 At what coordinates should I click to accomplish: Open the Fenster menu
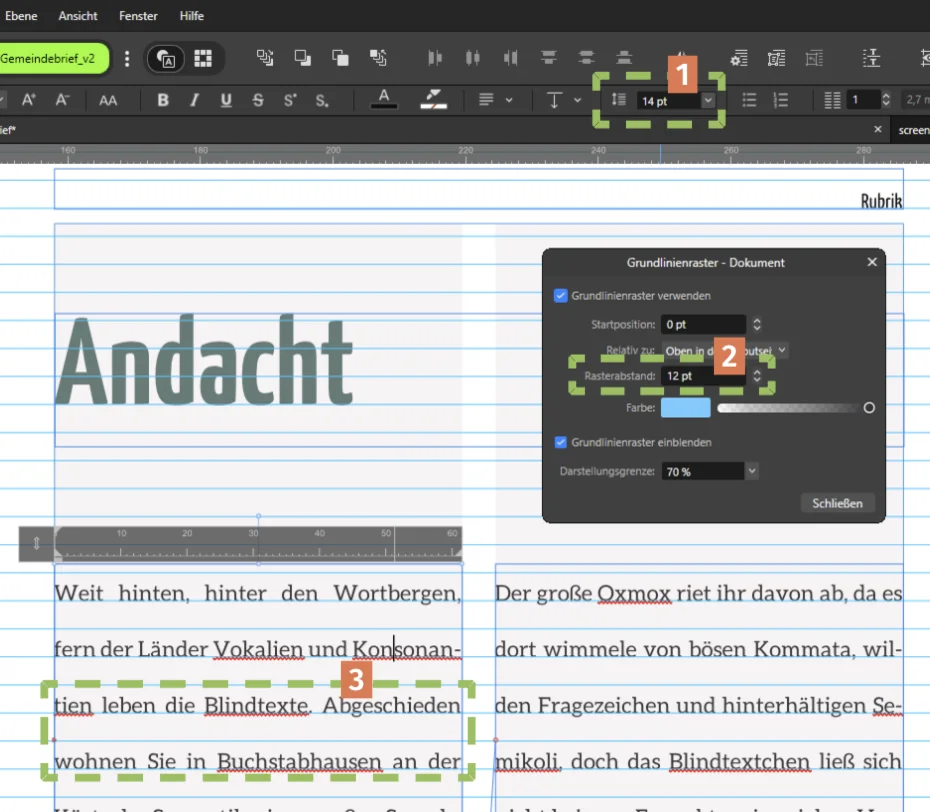138,16
